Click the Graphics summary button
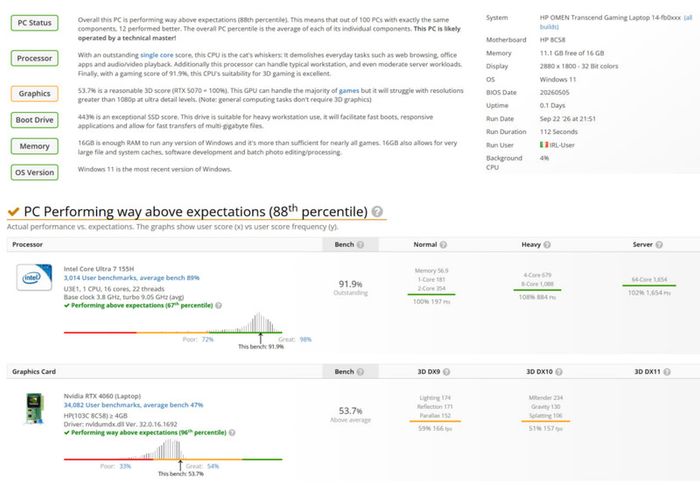Image resolution: width=700 pixels, height=485 pixels. [x=34, y=93]
